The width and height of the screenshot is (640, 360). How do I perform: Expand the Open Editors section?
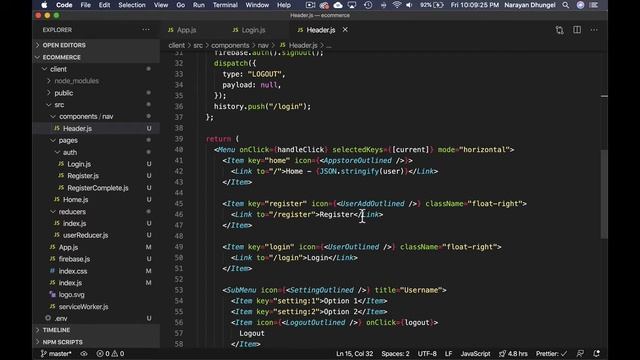[96, 45]
